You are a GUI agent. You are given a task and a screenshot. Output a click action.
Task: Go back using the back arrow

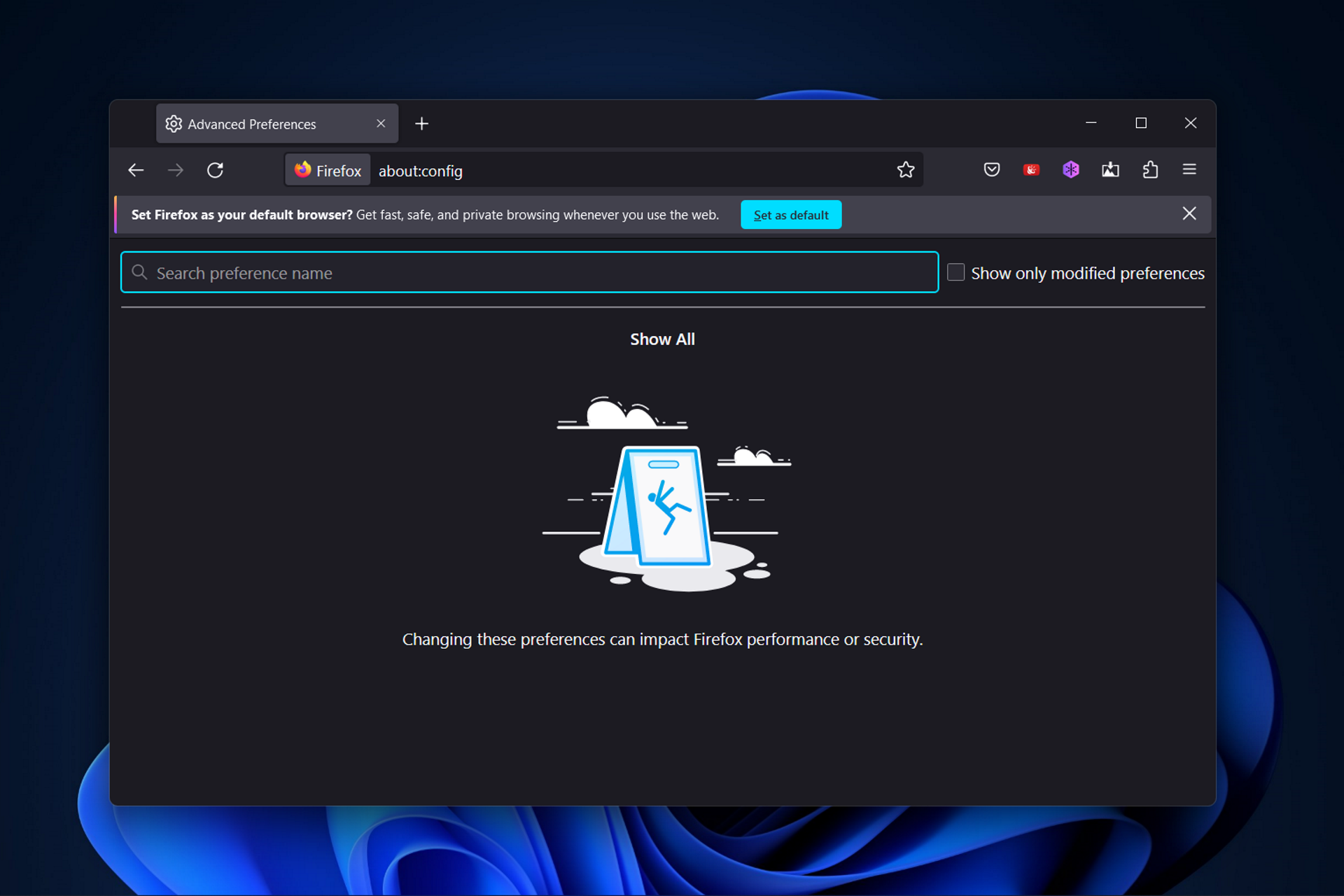coord(136,170)
